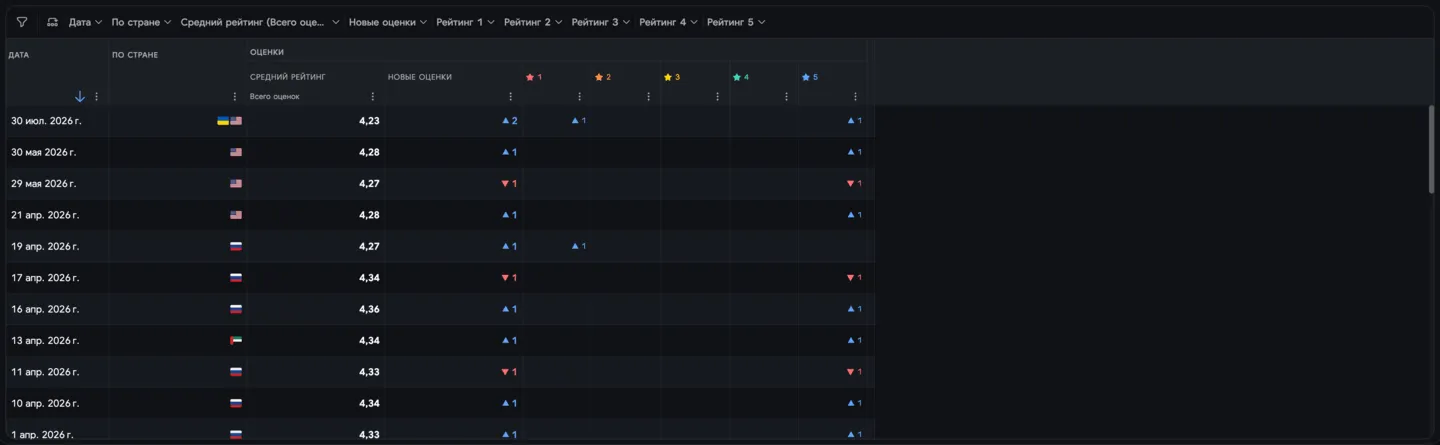Viewport: 1440px width, 445px height.
Task: Open the Новые оценки dropdown
Action: click(x=388, y=22)
